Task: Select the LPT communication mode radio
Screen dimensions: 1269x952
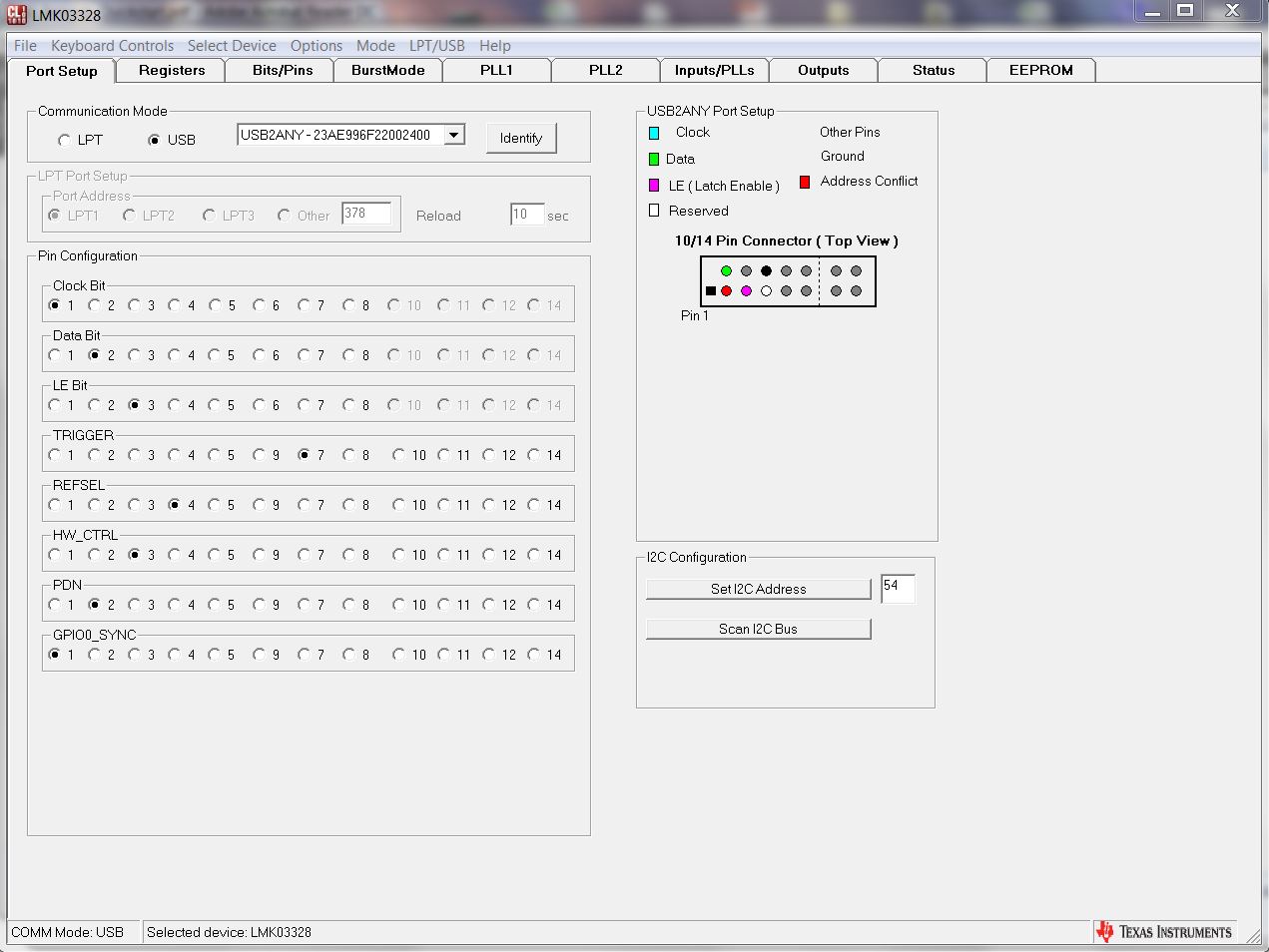Action: click(x=64, y=141)
